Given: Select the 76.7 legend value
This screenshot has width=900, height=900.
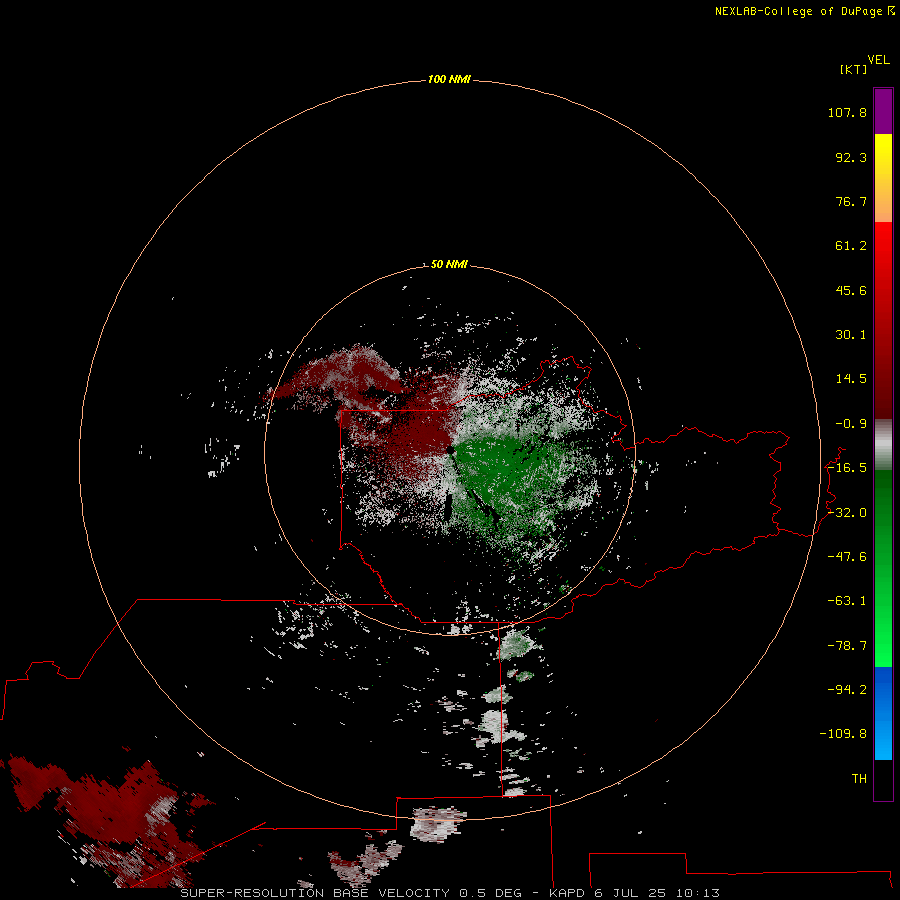Looking at the screenshot, I should coord(851,201).
